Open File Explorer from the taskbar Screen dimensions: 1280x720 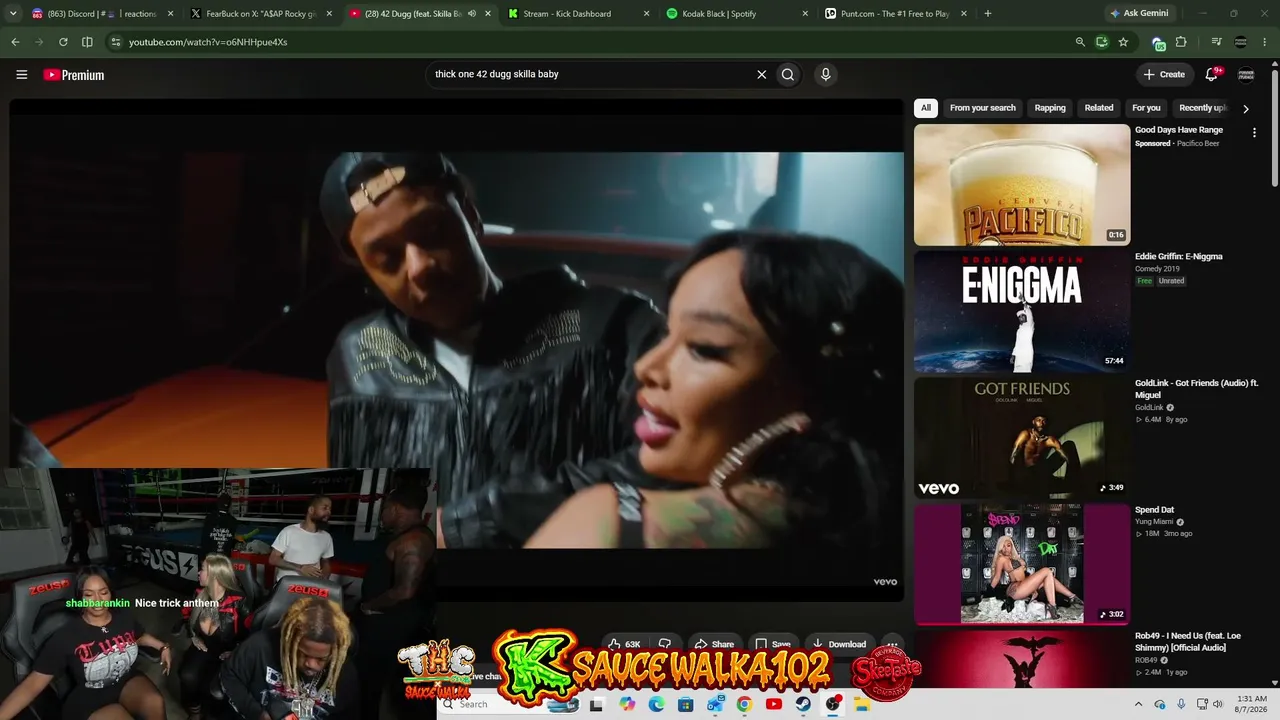(862, 704)
